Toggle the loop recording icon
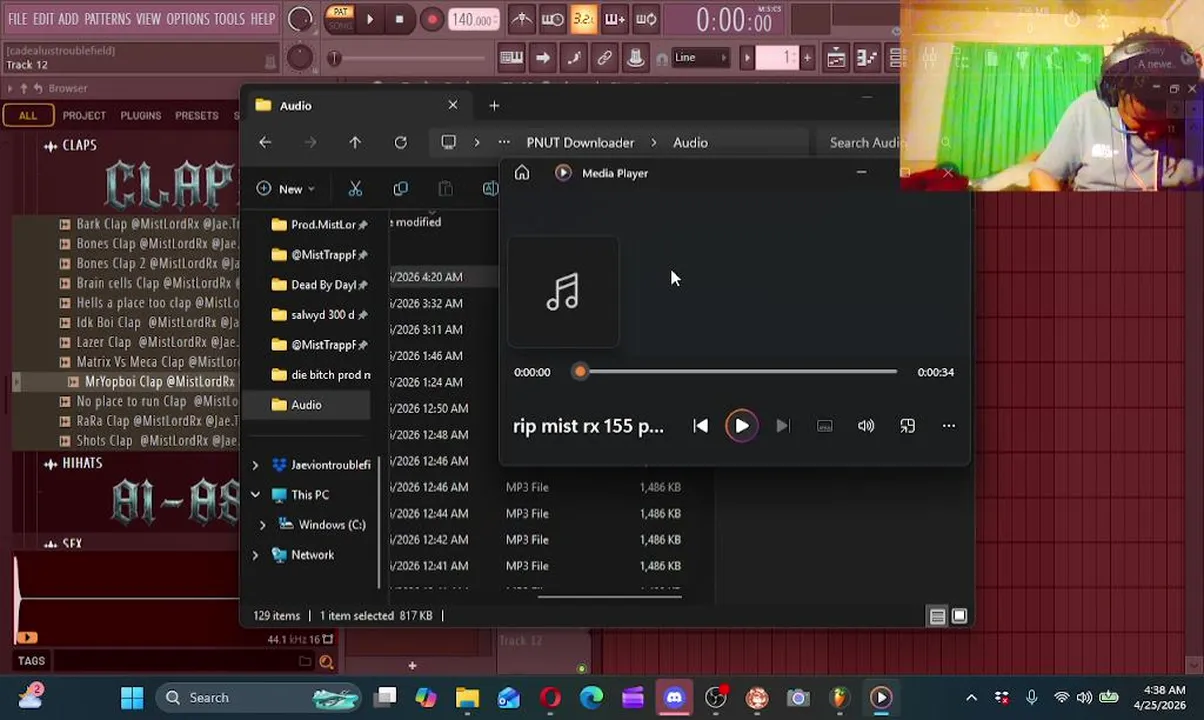This screenshot has width=1204, height=720. point(646,19)
